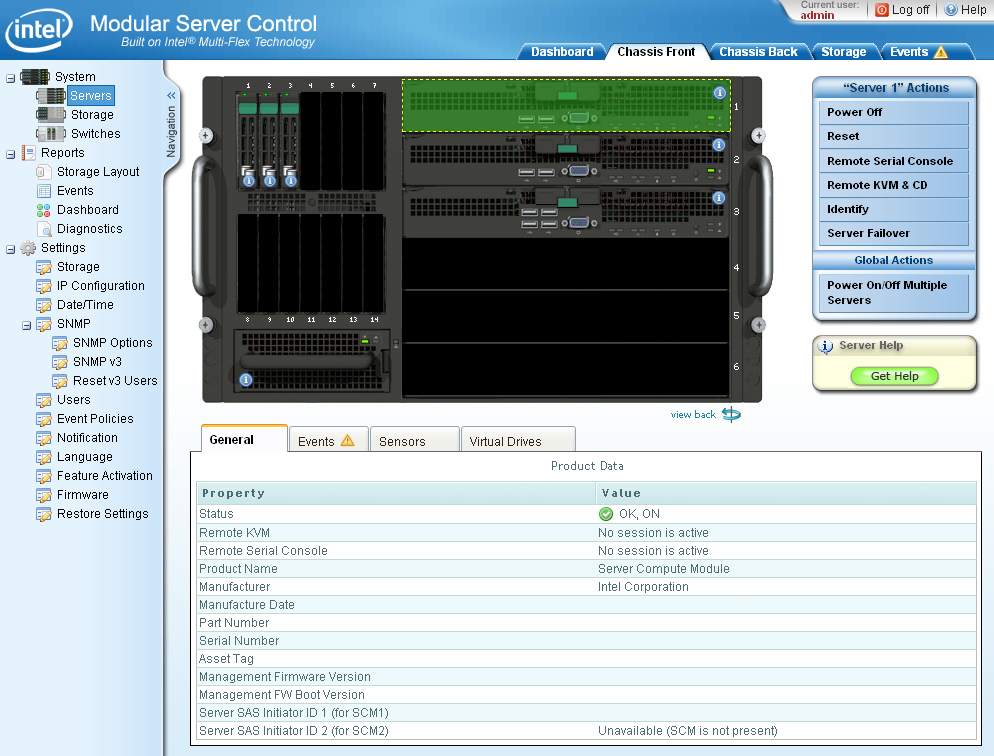994x756 pixels.
Task: Open the Sensors tab for Server 1
Action: click(414, 441)
